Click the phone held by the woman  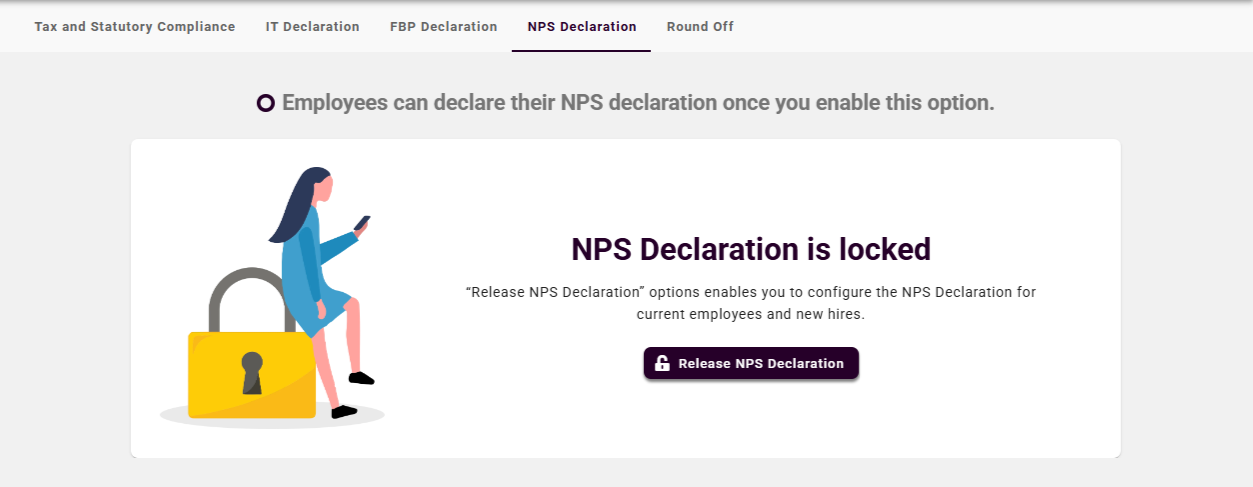pyautogui.click(x=362, y=223)
